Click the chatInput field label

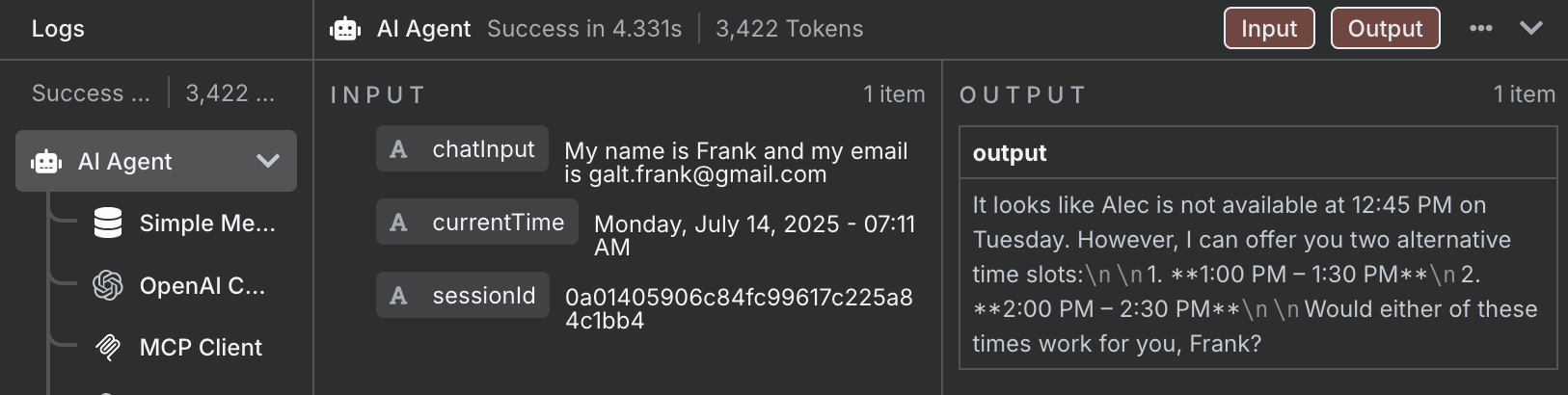483,149
